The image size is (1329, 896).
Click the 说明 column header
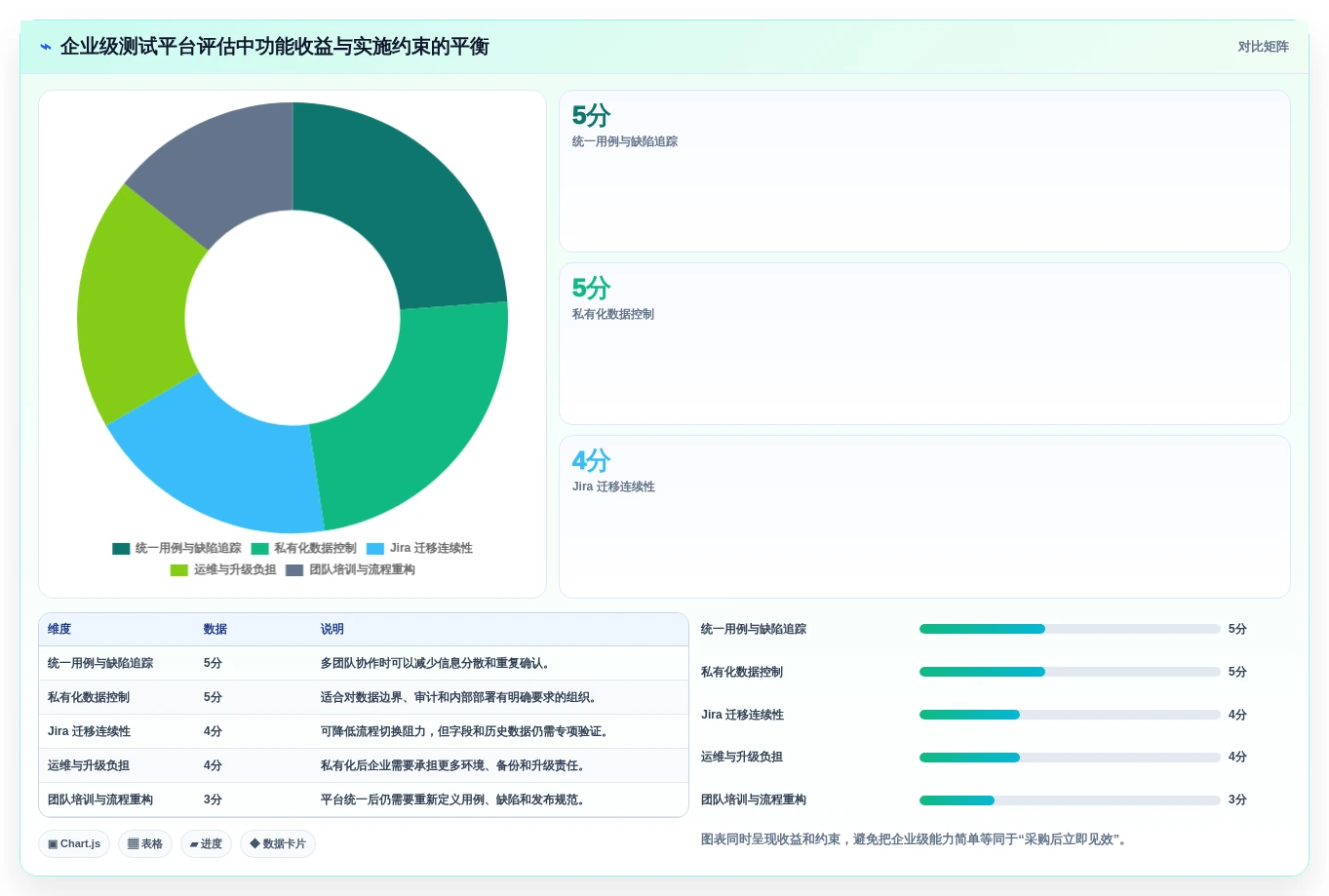(332, 630)
